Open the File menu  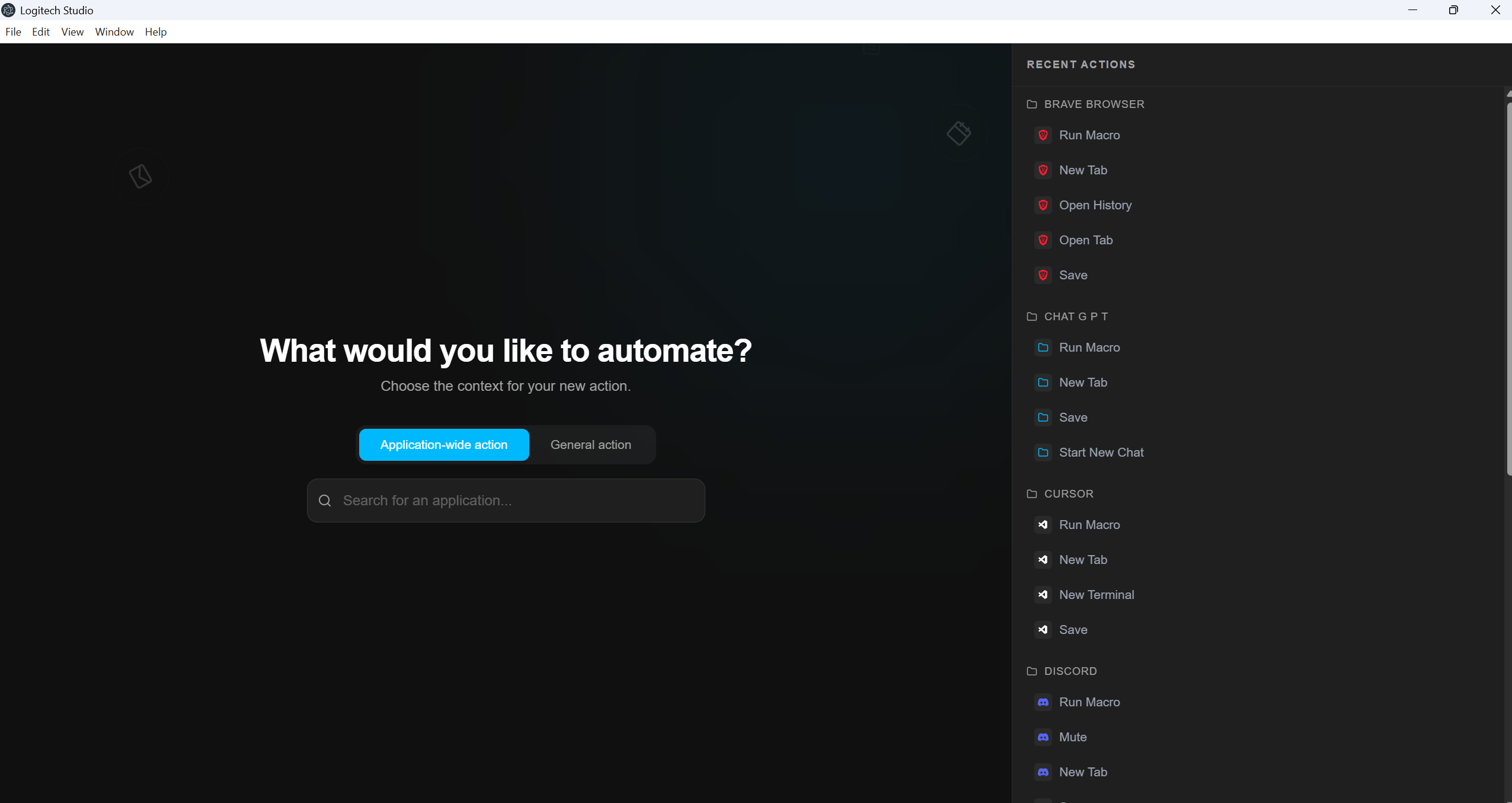point(13,32)
